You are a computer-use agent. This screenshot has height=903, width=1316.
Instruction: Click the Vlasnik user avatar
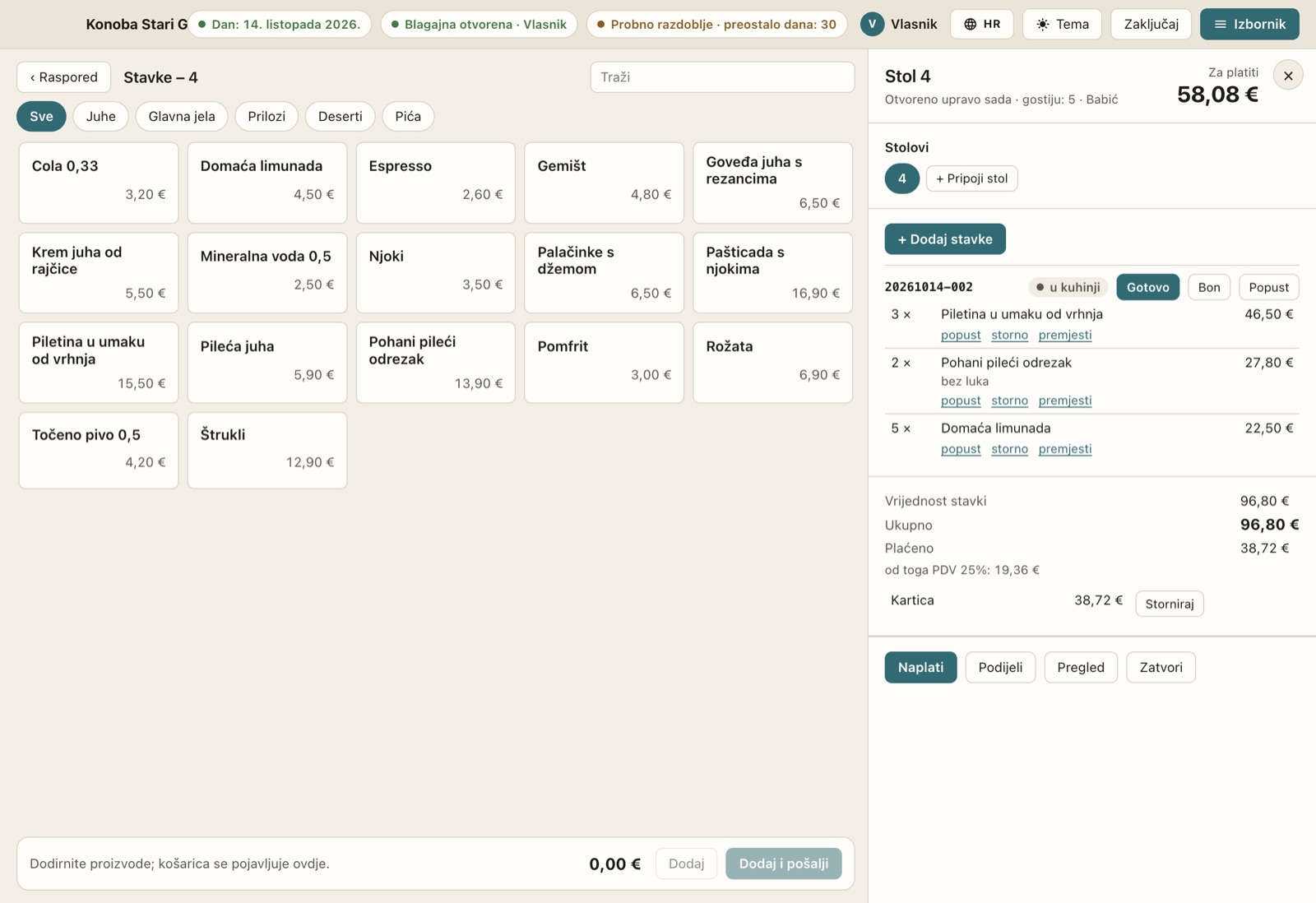coord(872,24)
